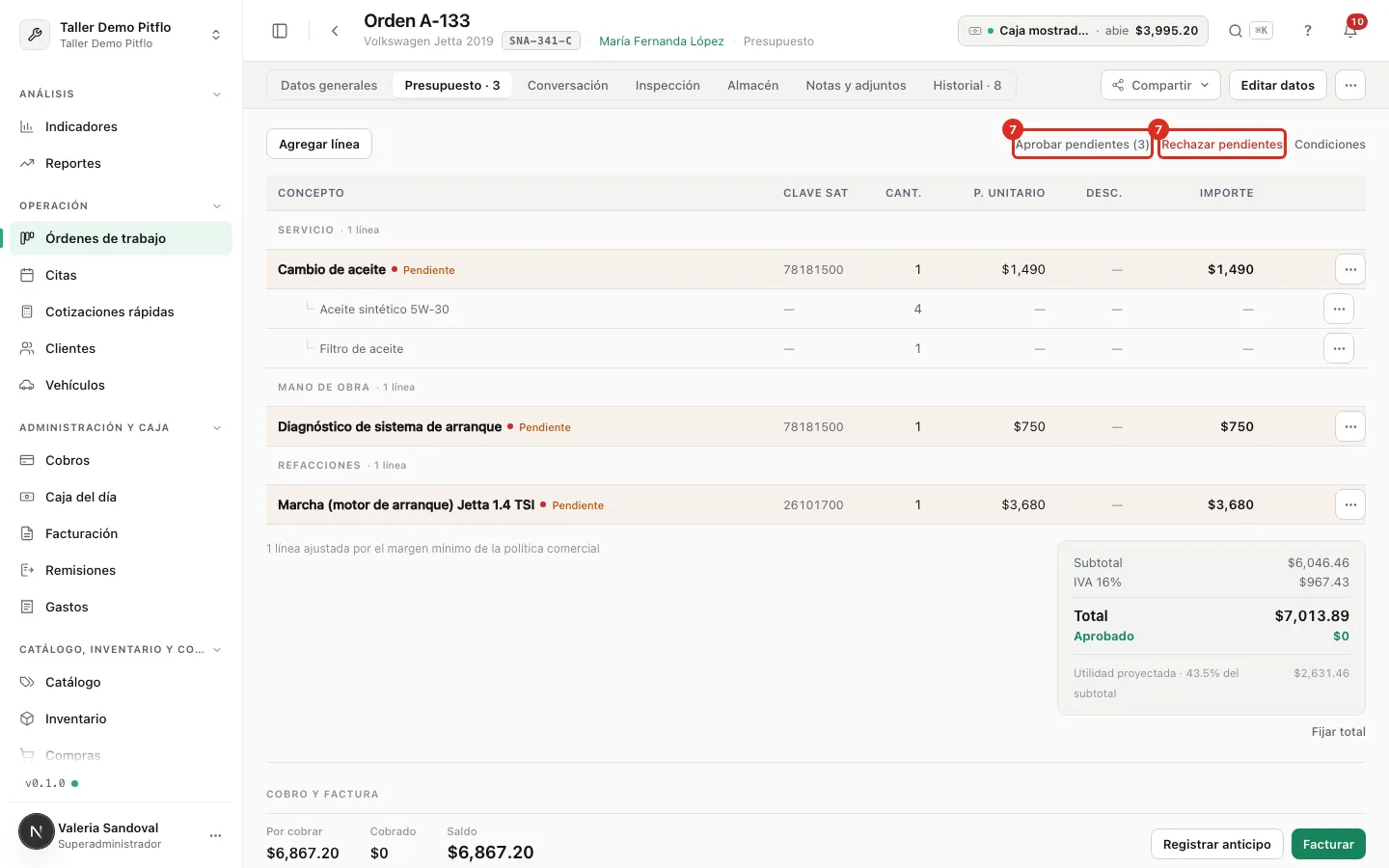This screenshot has height=868, width=1389.
Task: Click the help question mark icon
Action: pyautogui.click(x=1308, y=31)
